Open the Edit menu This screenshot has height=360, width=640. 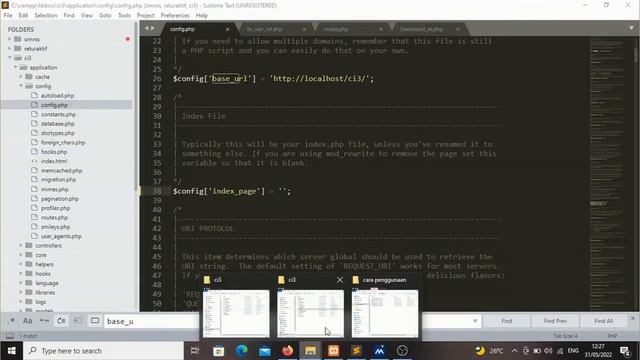tap(23, 16)
